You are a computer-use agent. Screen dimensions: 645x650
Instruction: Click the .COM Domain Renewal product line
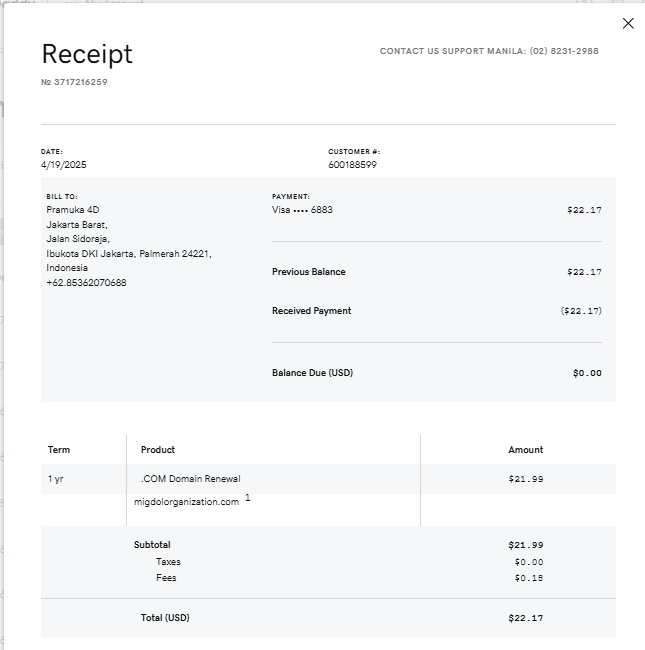pyautogui.click(x=191, y=479)
